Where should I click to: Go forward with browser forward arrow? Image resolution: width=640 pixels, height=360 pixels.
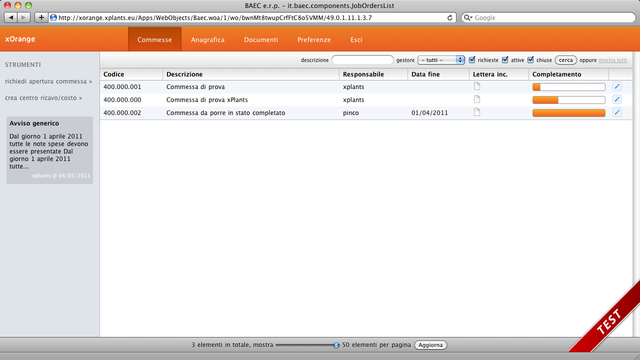(24, 18)
